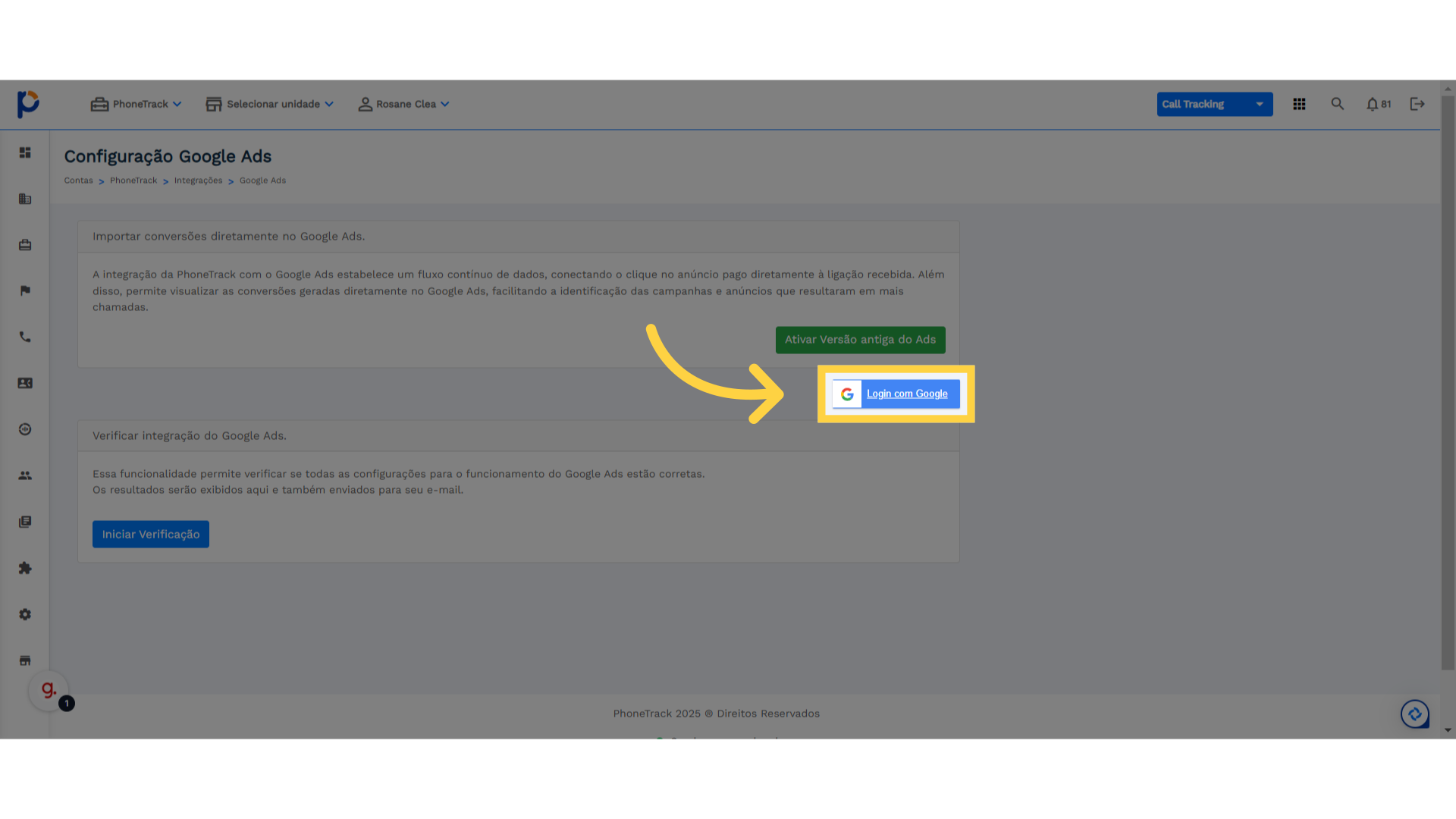
Task: Open the circular target icon in the sidebar
Action: pos(25,429)
